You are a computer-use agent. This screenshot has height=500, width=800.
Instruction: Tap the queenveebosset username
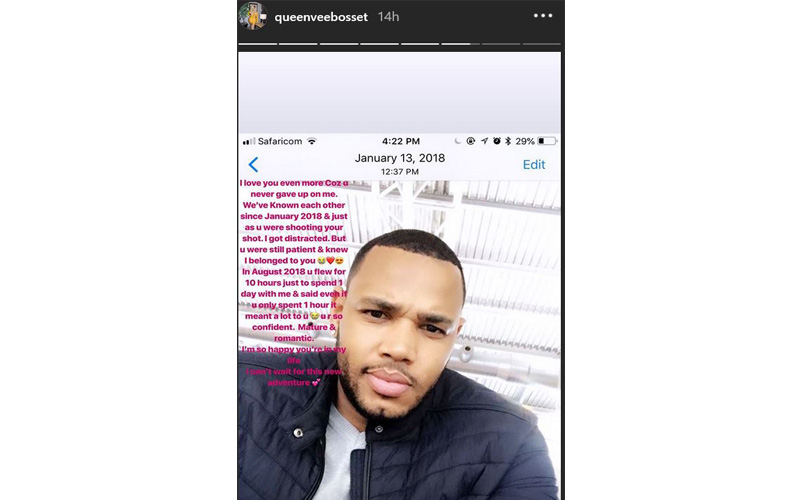[x=321, y=17]
